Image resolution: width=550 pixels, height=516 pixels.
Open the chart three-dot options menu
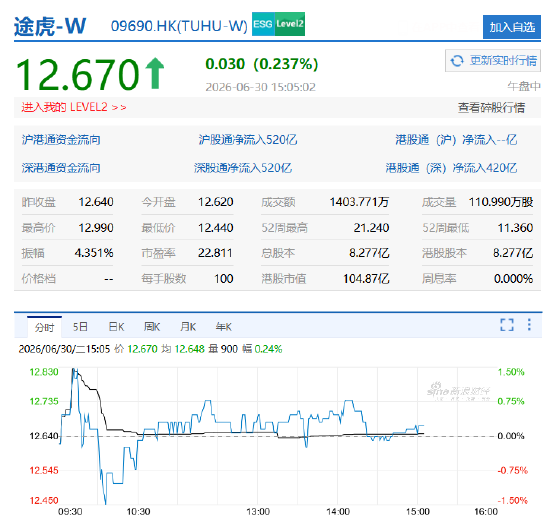coord(529,325)
